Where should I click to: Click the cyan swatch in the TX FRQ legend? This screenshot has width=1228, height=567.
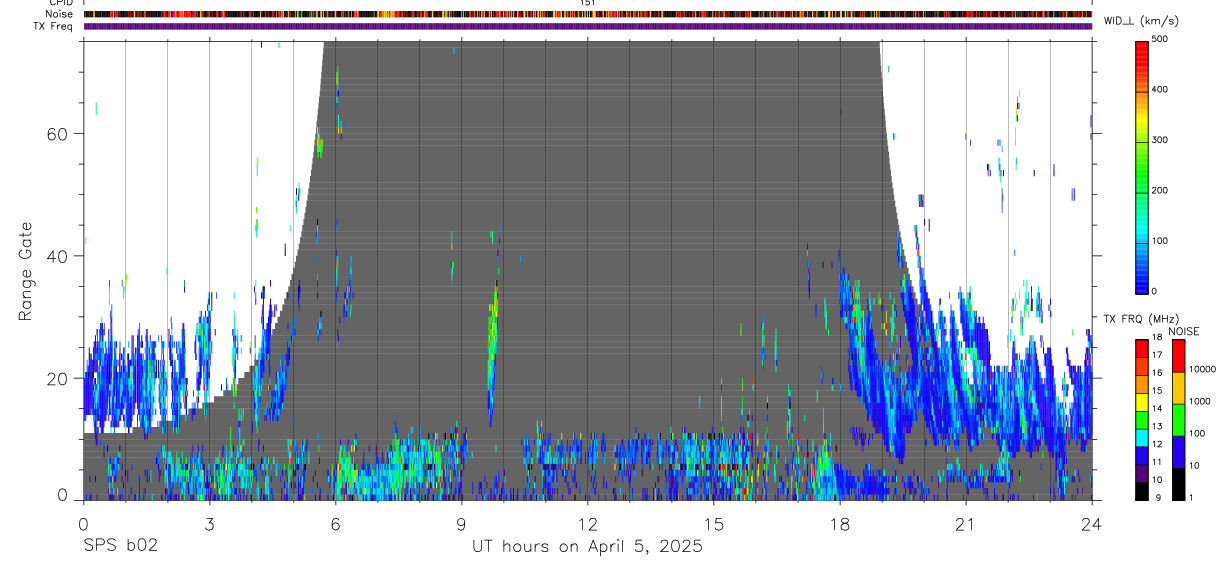(1142, 438)
